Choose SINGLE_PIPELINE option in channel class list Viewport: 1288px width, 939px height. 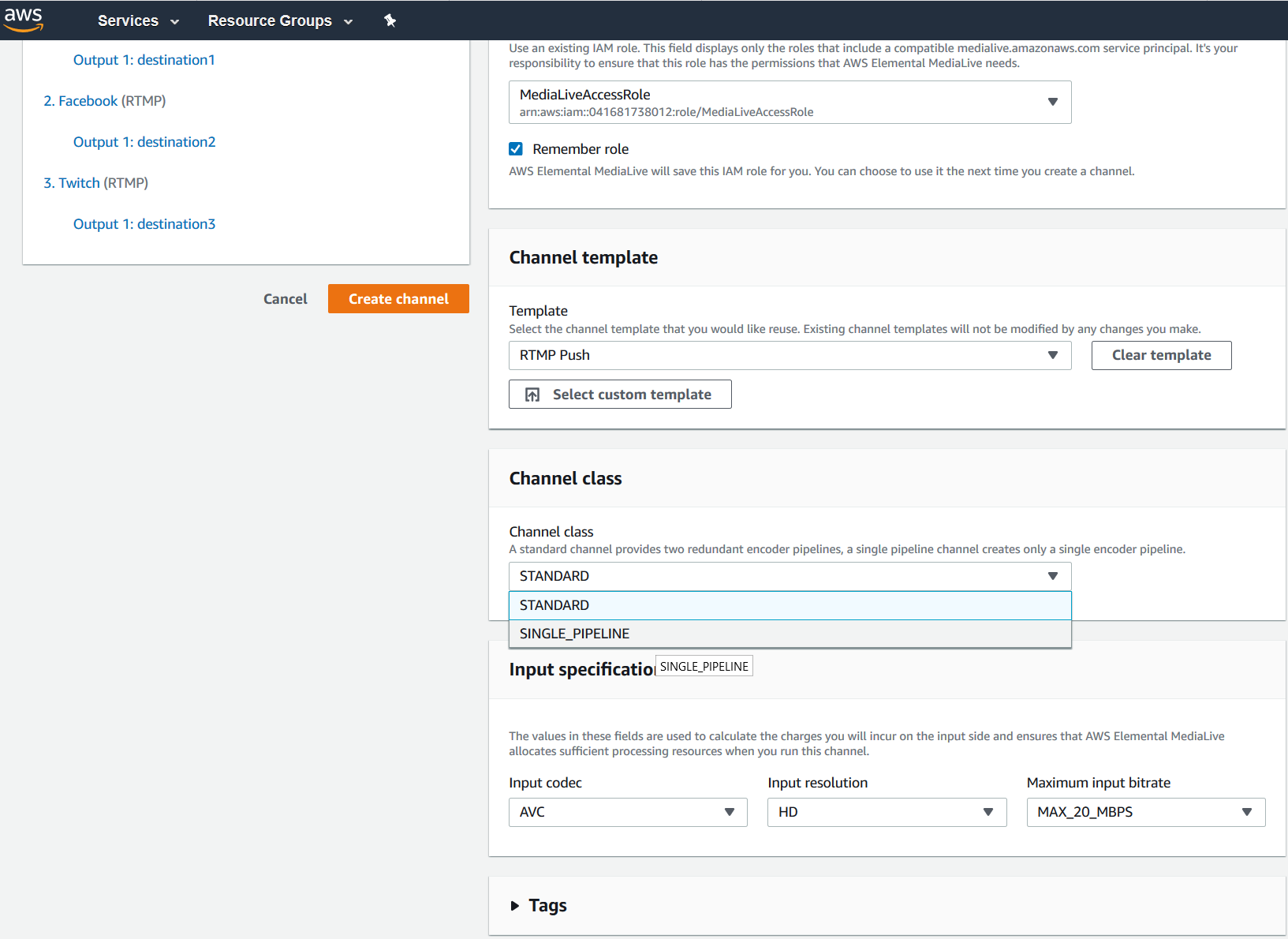click(x=790, y=634)
